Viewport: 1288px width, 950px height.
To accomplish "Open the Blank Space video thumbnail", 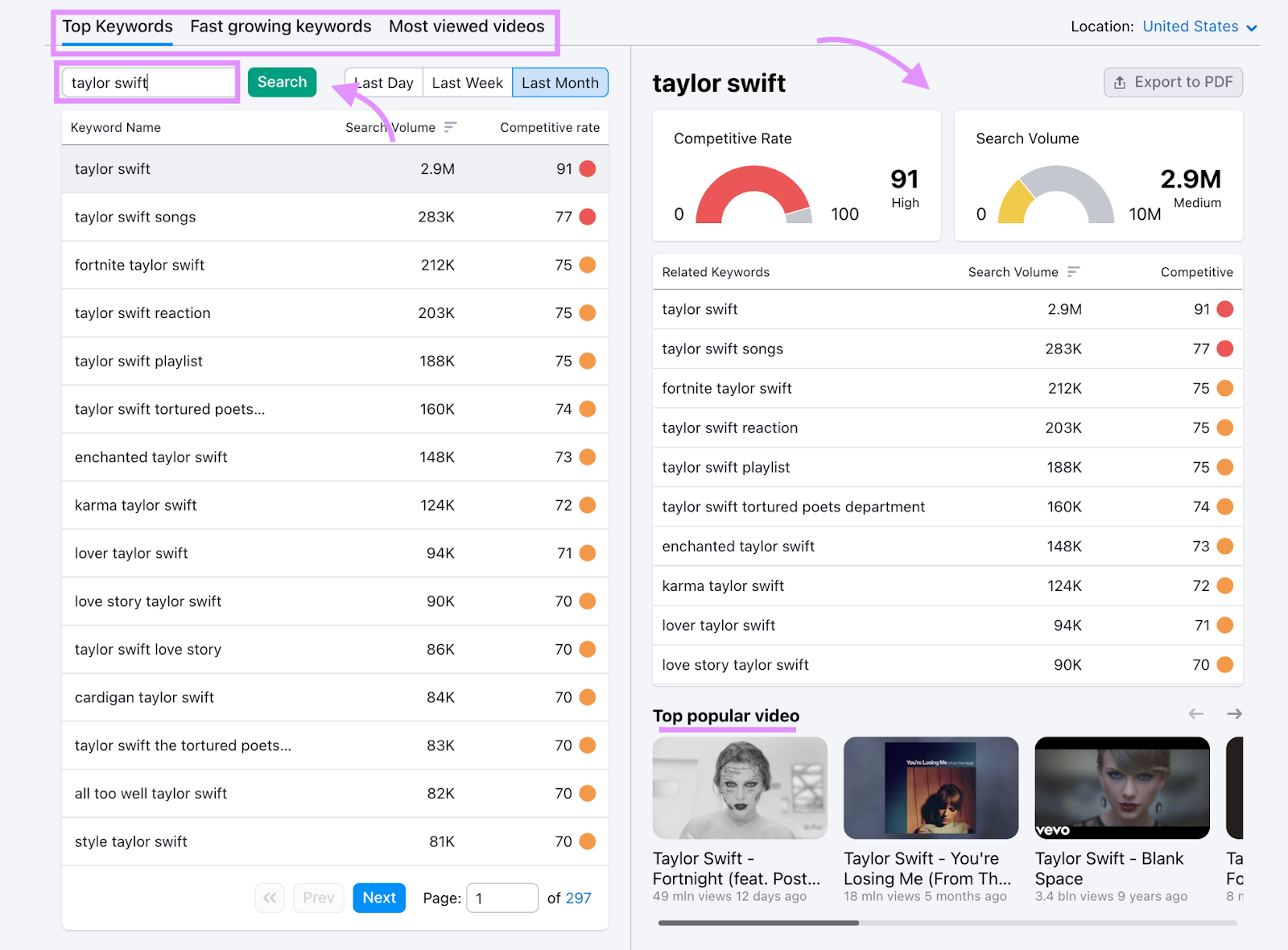I will 1122,788.
